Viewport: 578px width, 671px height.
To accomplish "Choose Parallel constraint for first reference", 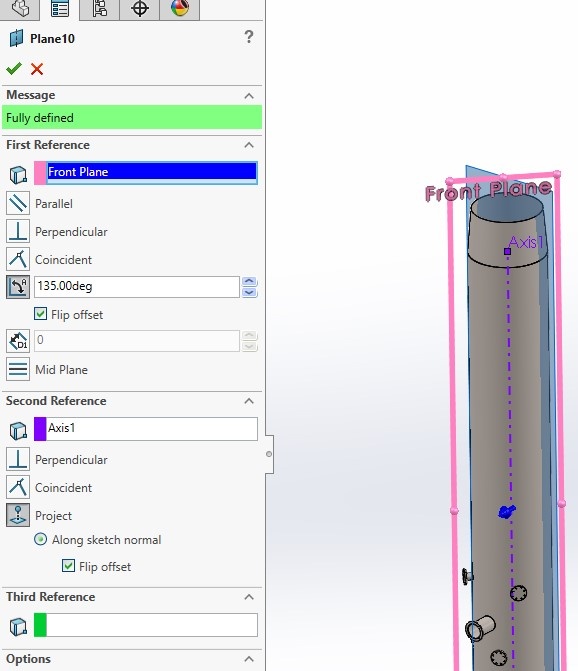I will click(x=18, y=203).
